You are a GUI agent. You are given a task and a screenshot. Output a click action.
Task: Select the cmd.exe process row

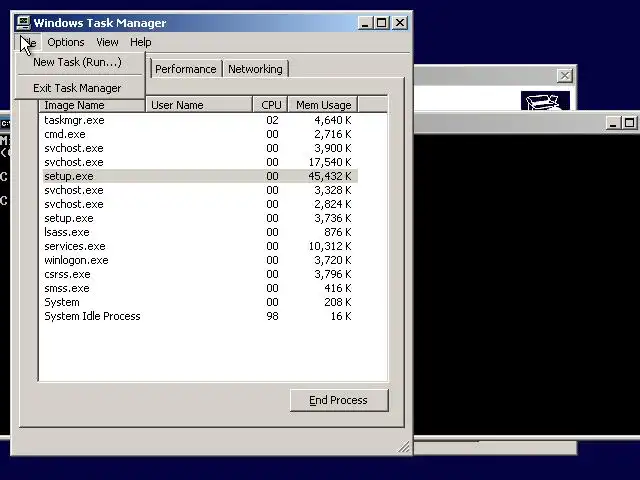point(200,134)
